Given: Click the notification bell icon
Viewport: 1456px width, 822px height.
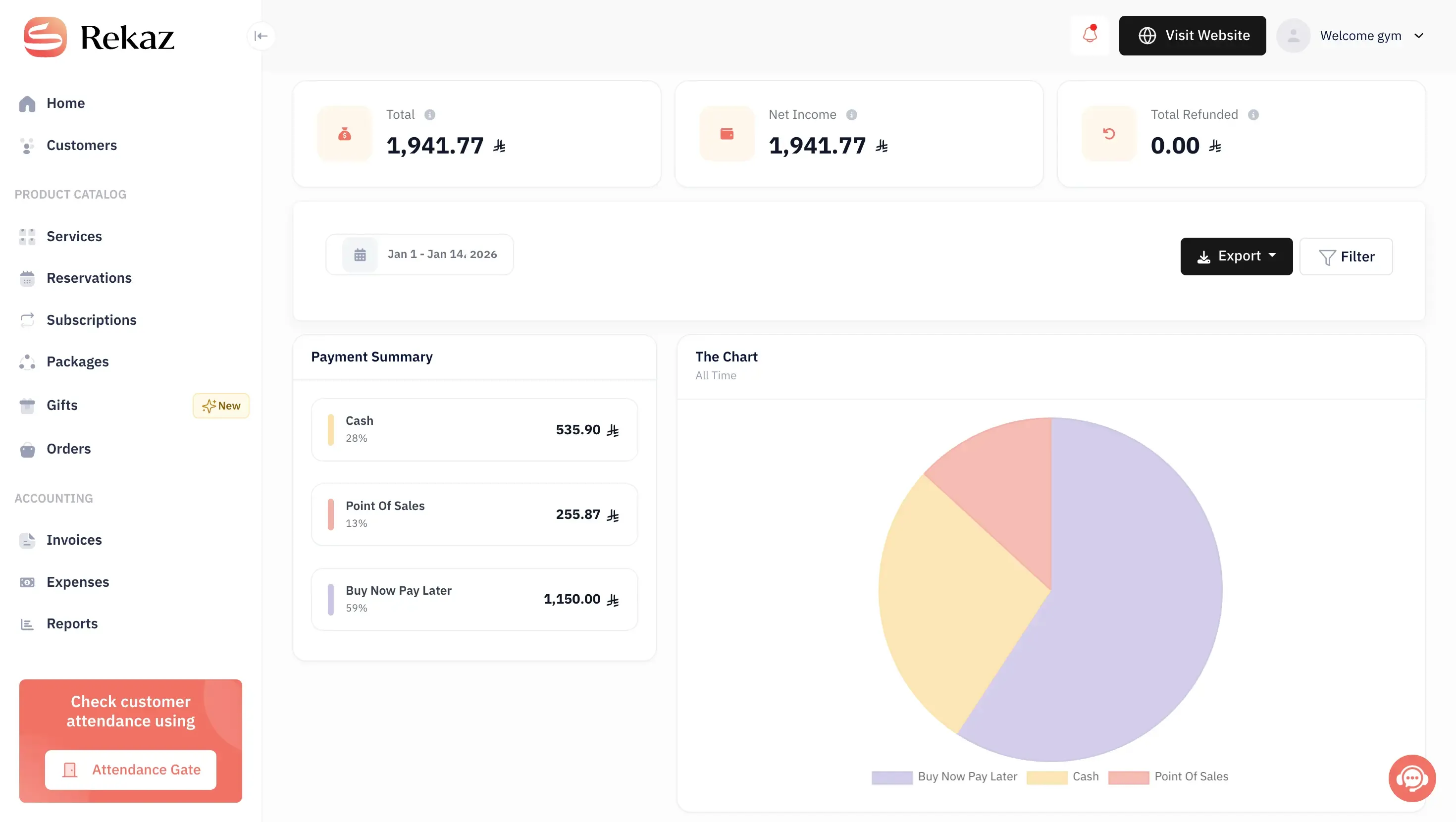Looking at the screenshot, I should point(1089,36).
